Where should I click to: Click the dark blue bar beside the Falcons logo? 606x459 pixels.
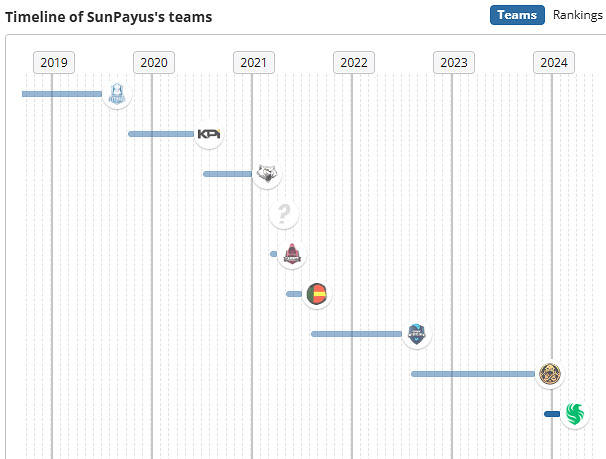click(x=552, y=414)
